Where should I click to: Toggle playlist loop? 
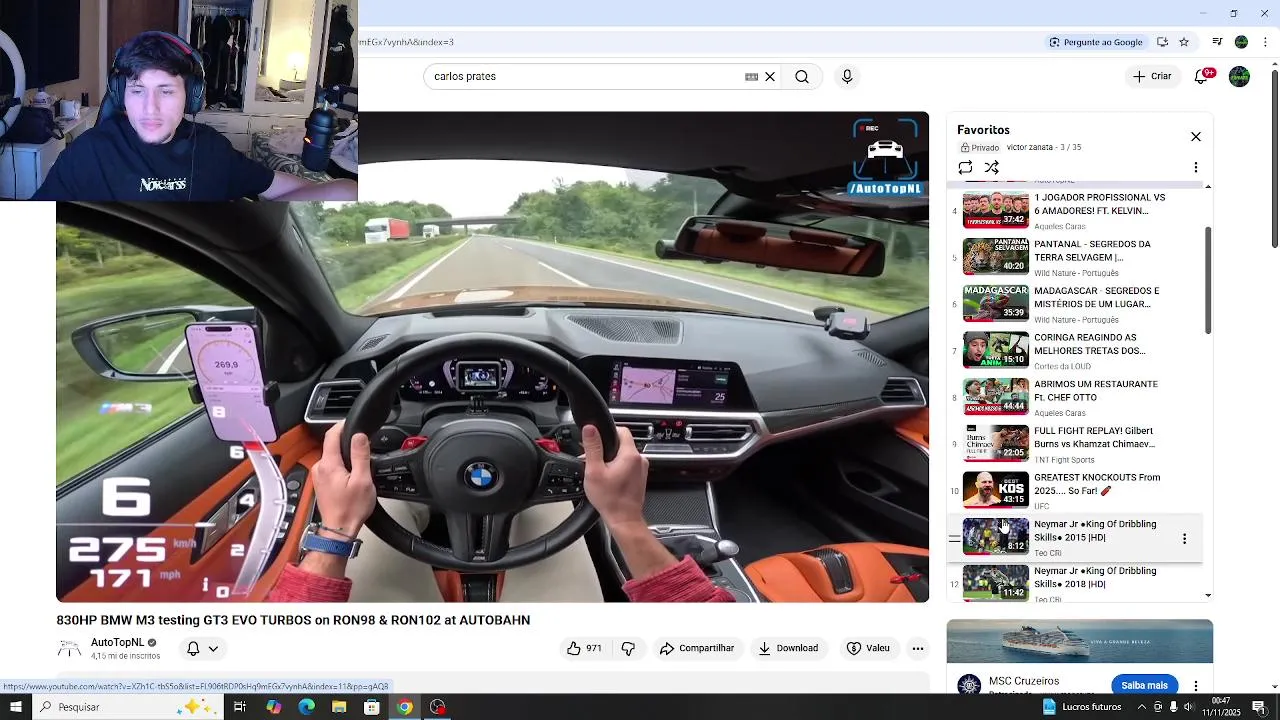click(x=965, y=168)
